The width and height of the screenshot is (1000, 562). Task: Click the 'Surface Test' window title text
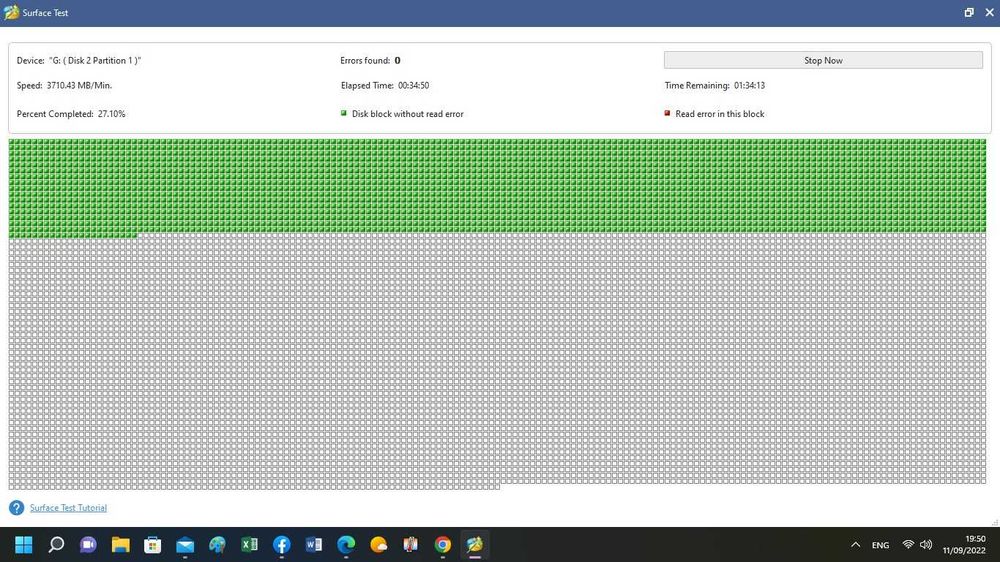[45, 13]
